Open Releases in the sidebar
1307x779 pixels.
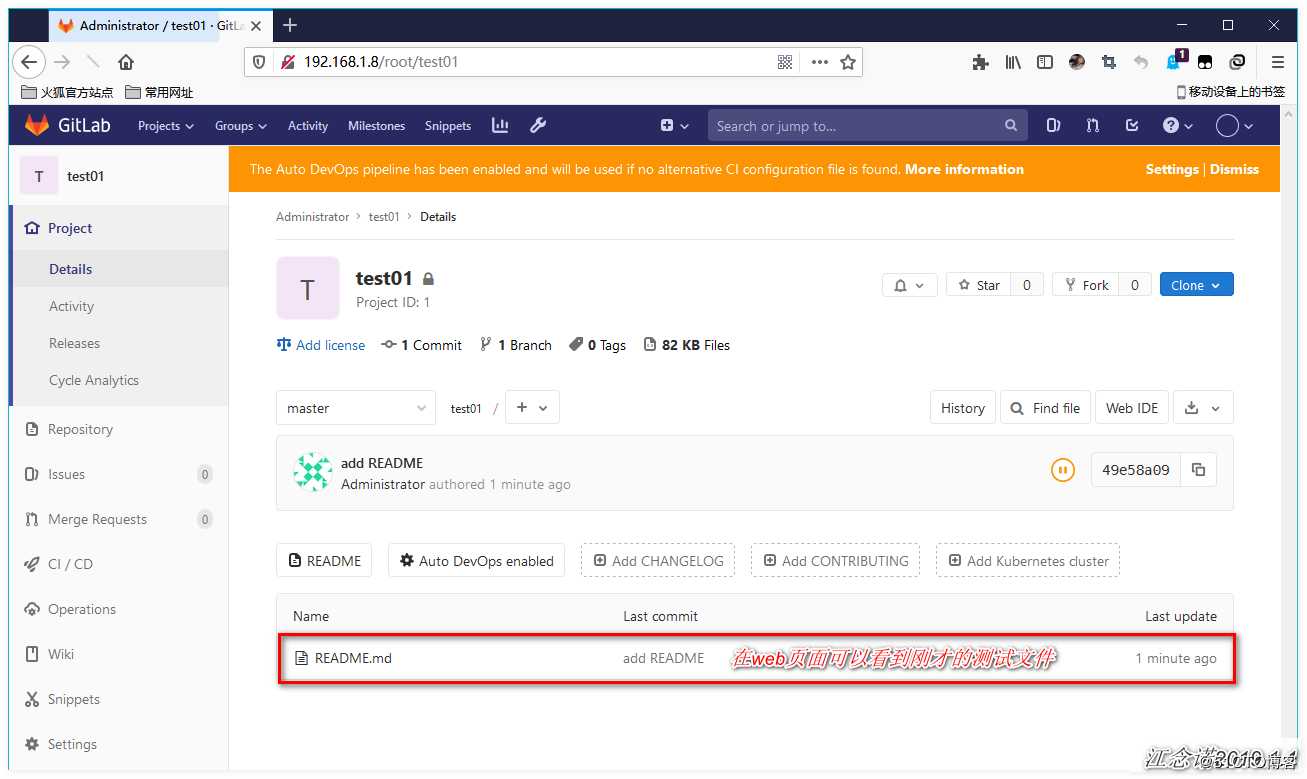[x=75, y=343]
